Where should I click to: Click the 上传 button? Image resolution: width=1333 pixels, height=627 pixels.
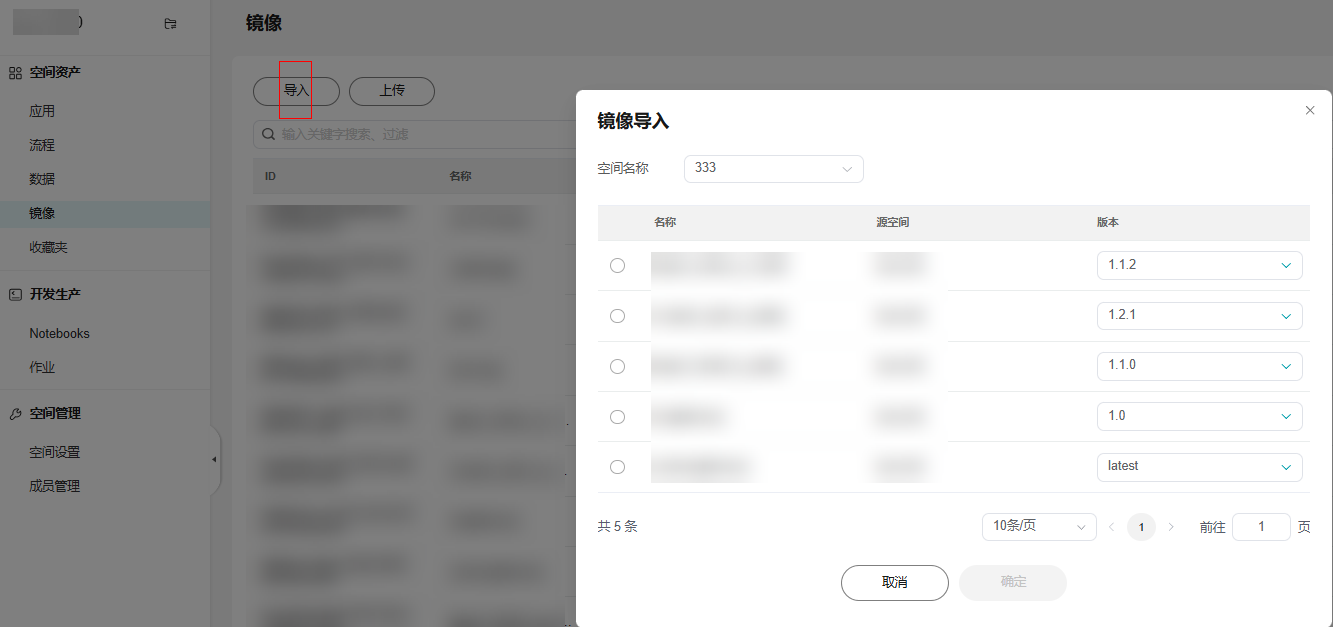pyautogui.click(x=392, y=91)
